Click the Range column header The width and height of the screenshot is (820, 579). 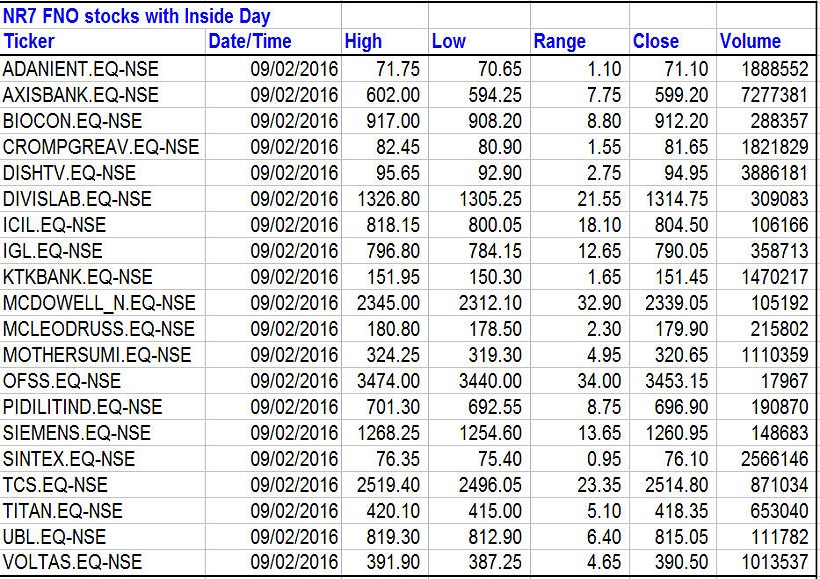[x=560, y=42]
